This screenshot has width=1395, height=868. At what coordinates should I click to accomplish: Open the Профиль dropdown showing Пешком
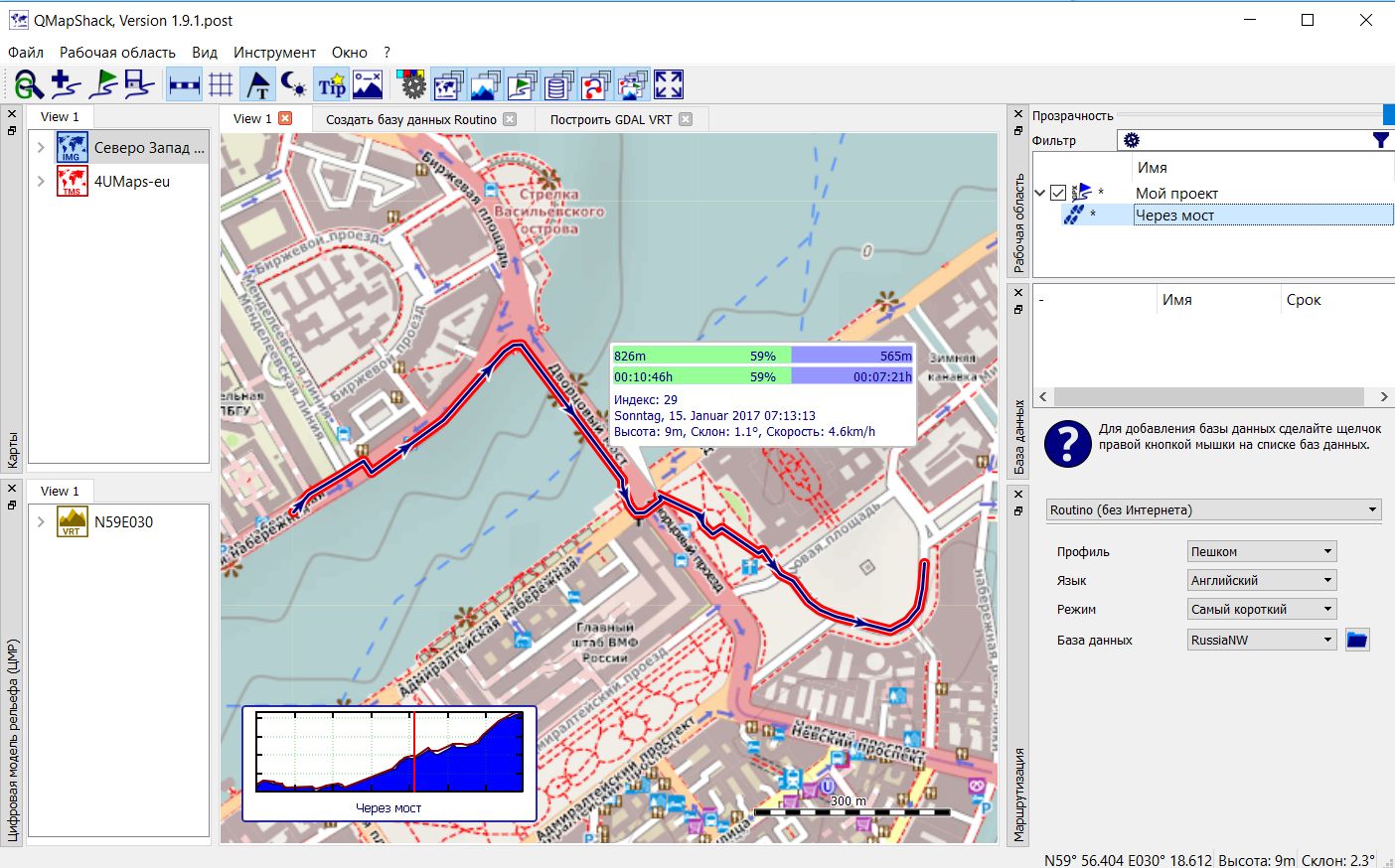pos(1262,551)
